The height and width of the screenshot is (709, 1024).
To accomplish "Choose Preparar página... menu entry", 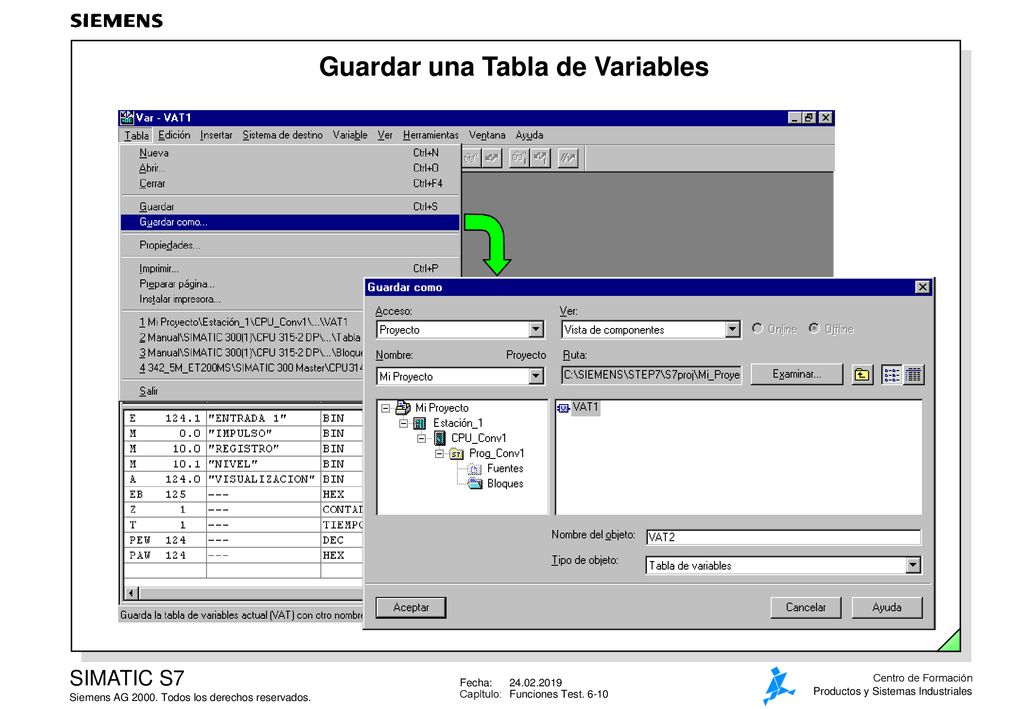I will click(243, 284).
